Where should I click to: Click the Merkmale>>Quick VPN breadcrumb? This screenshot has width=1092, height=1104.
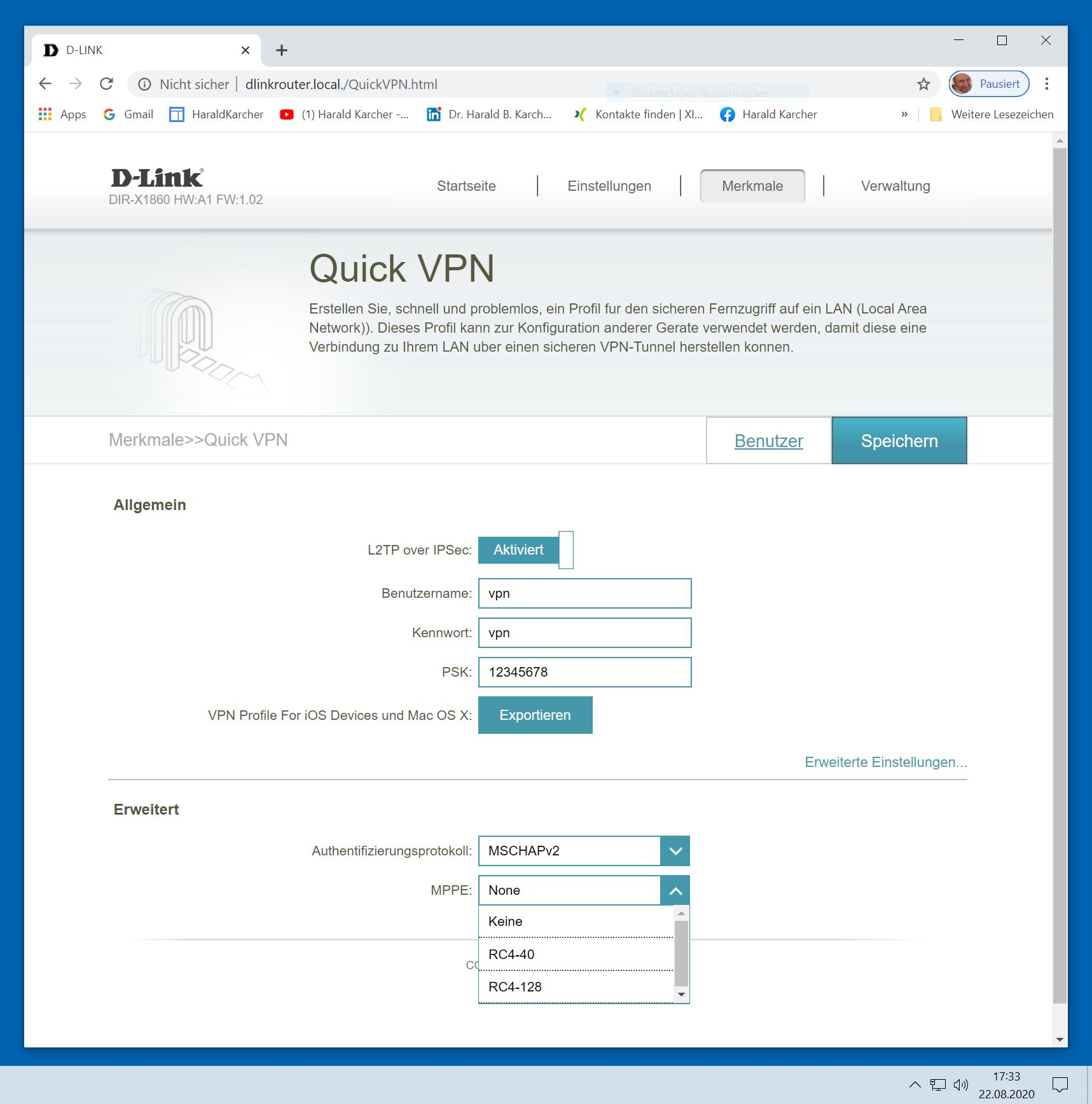coord(198,440)
